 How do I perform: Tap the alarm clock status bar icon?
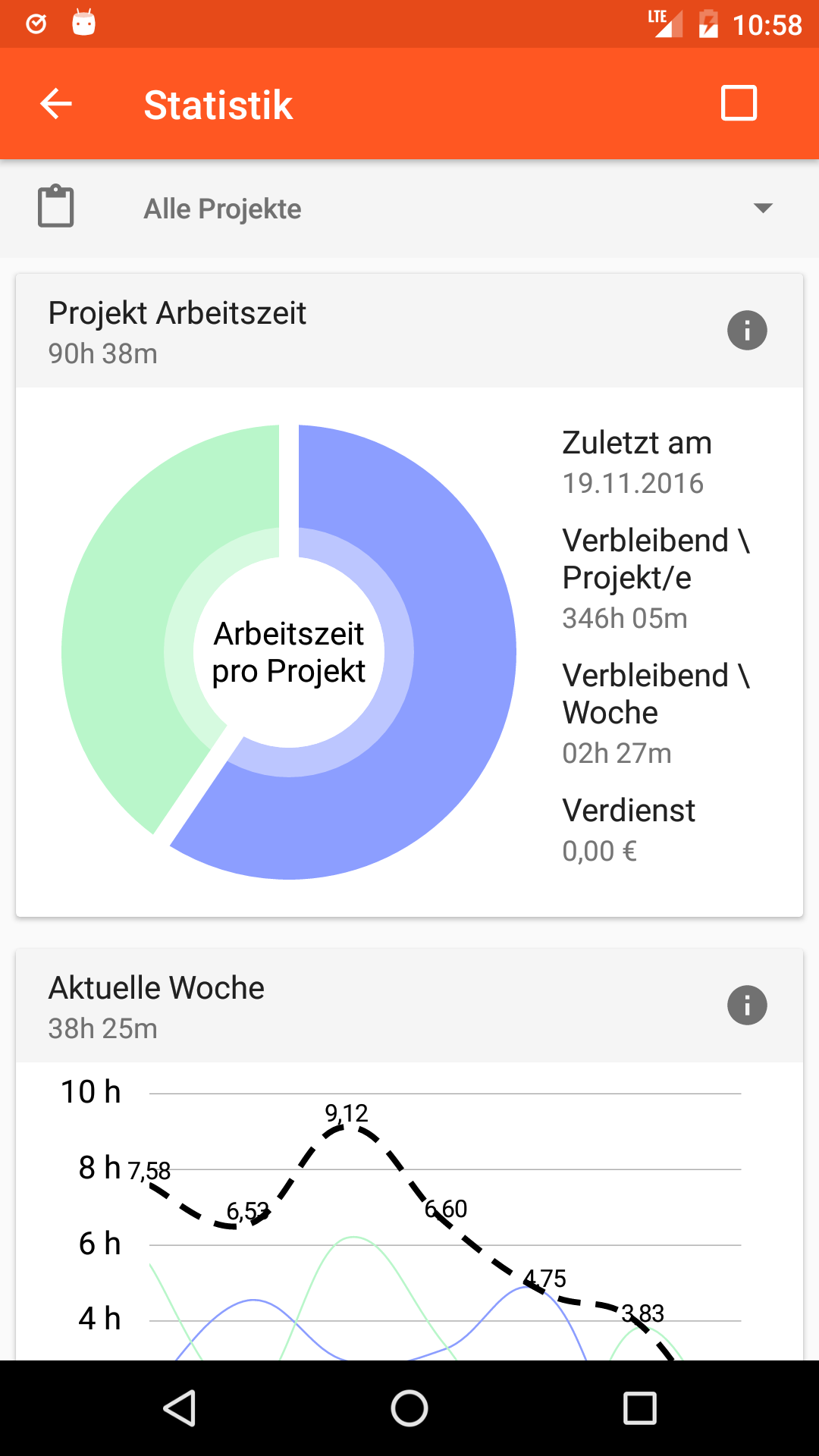point(36,24)
